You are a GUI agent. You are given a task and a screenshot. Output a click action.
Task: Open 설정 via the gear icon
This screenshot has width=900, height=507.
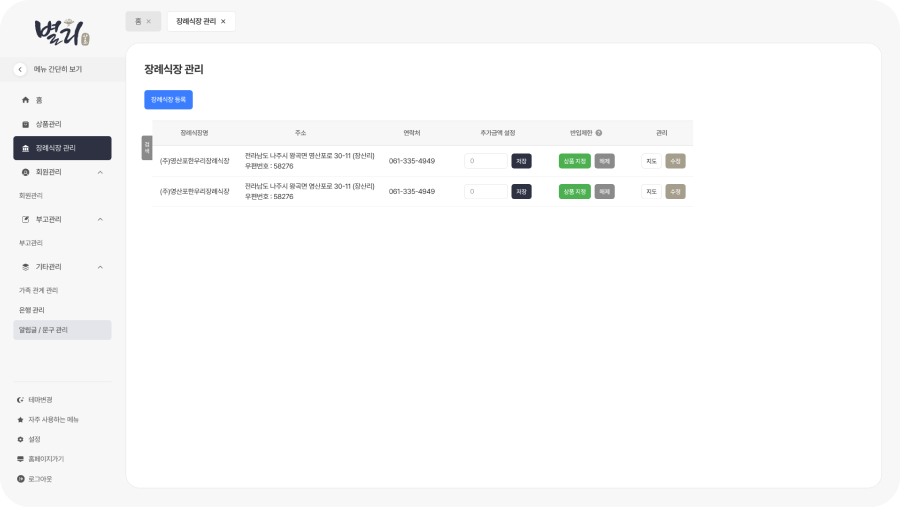point(21,439)
